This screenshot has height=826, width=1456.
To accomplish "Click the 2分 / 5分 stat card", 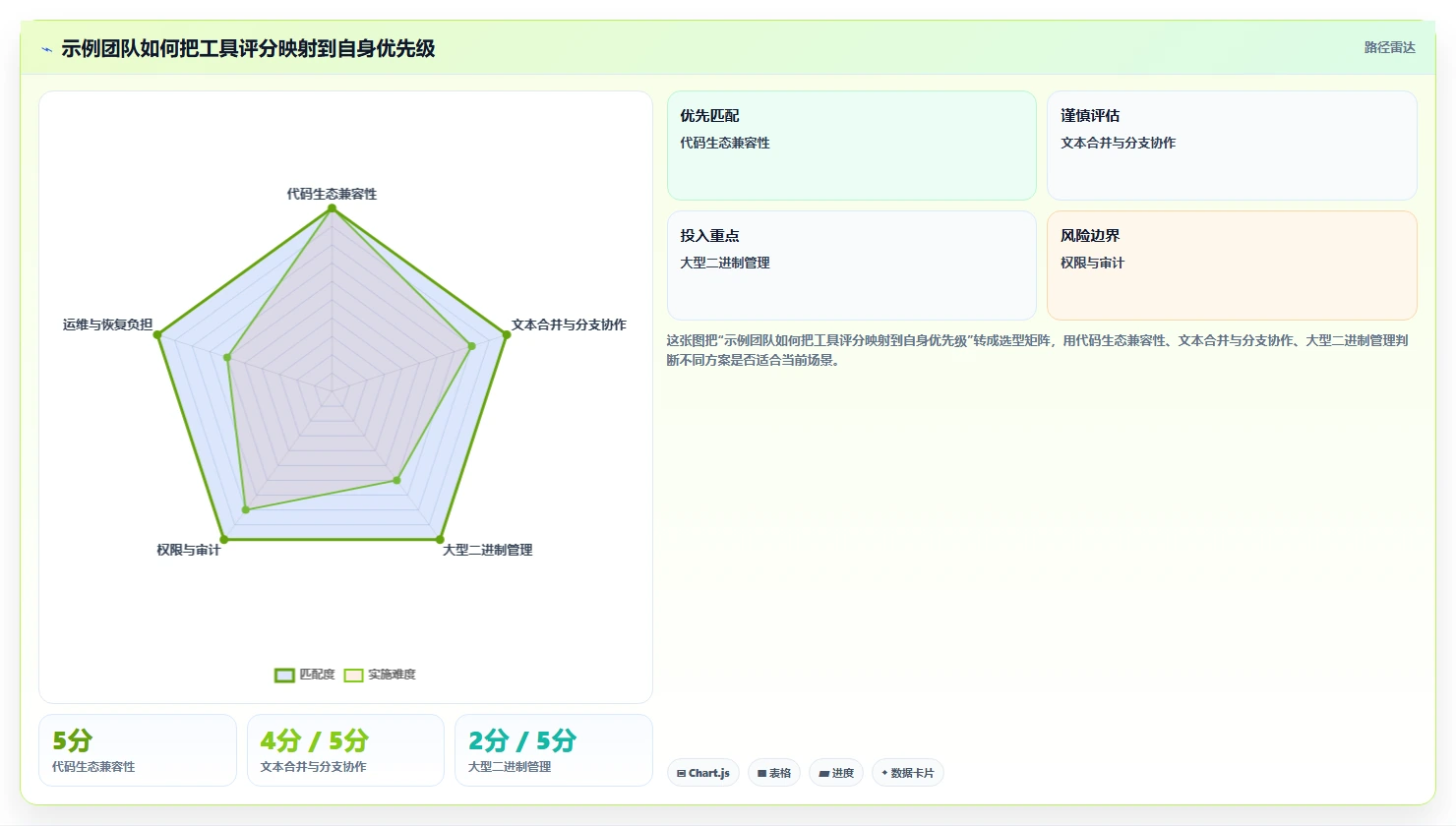I will point(553,750).
